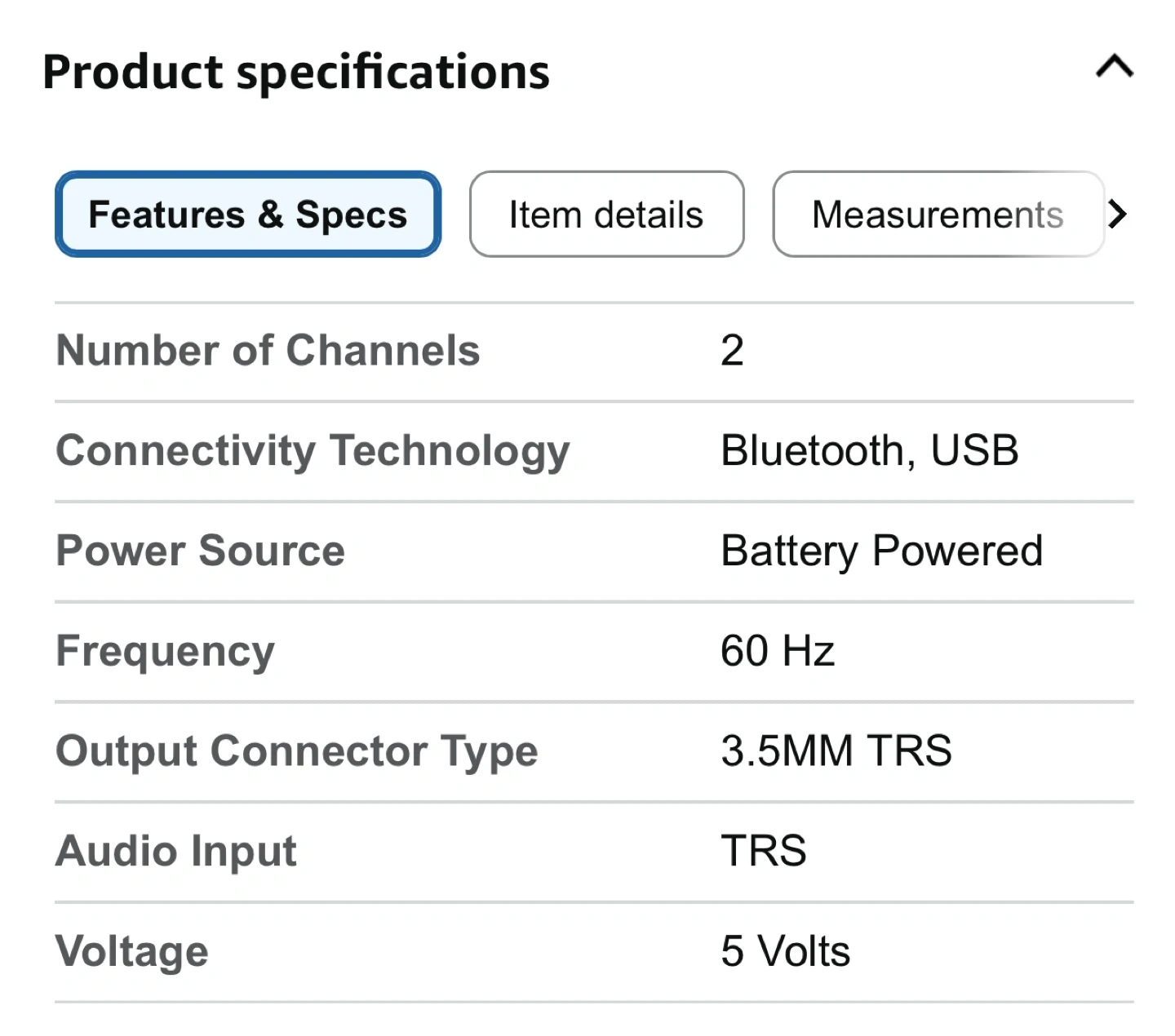Click the Bluetooth, USB value
1175x1036 pixels.
pyautogui.click(x=870, y=451)
